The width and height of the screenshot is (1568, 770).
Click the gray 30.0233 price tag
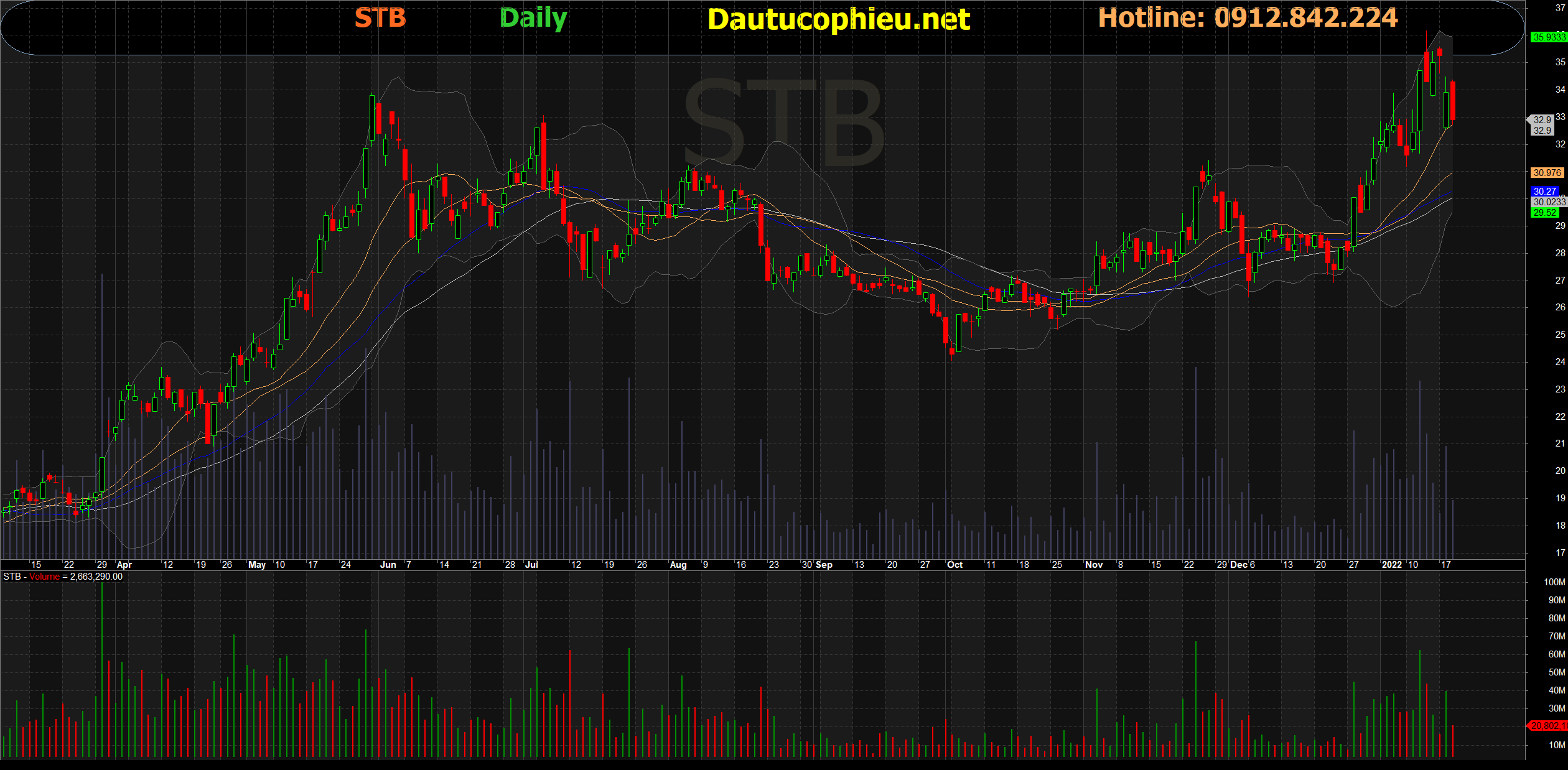1548,202
